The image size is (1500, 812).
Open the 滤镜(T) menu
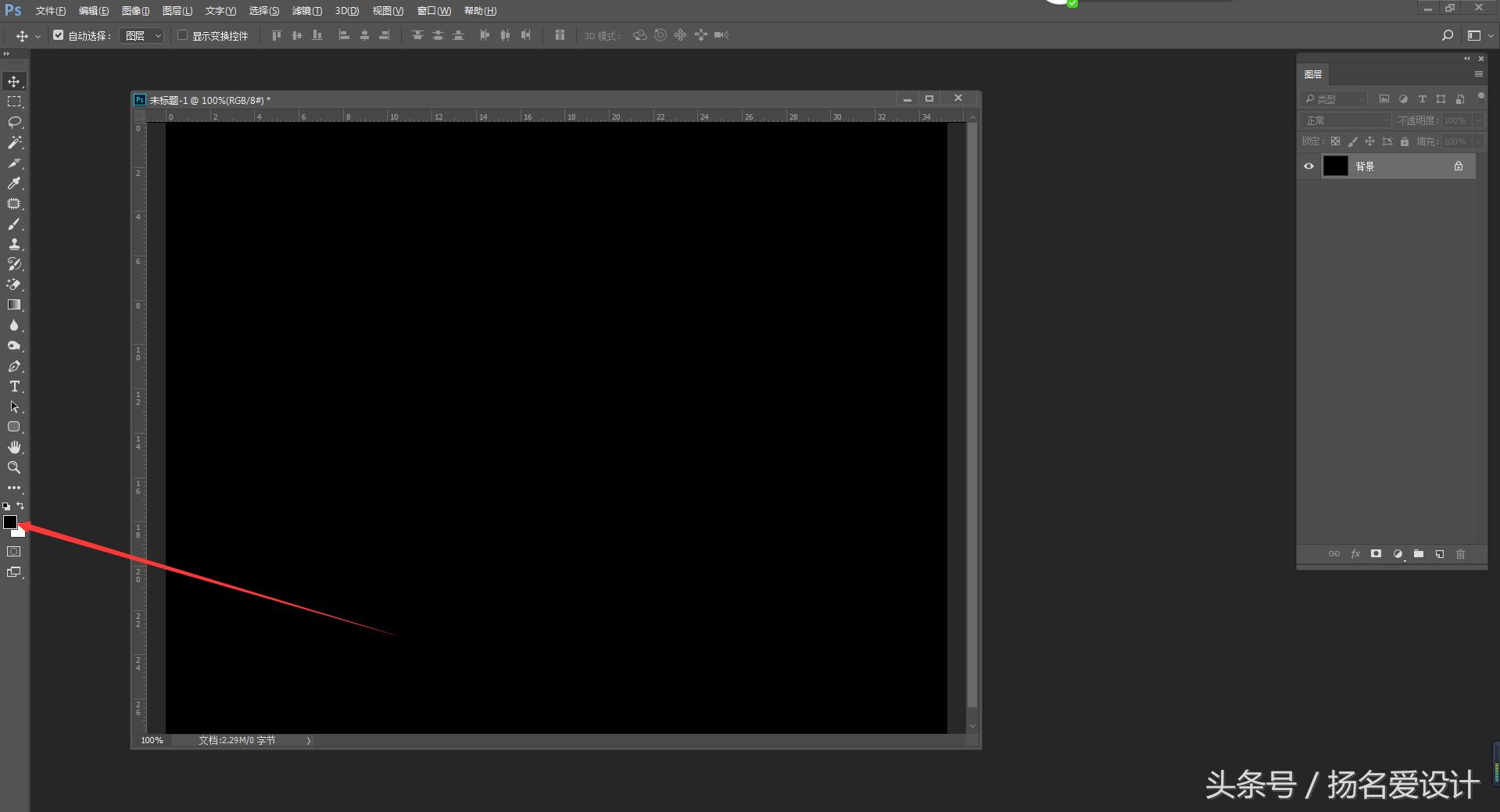click(x=306, y=11)
